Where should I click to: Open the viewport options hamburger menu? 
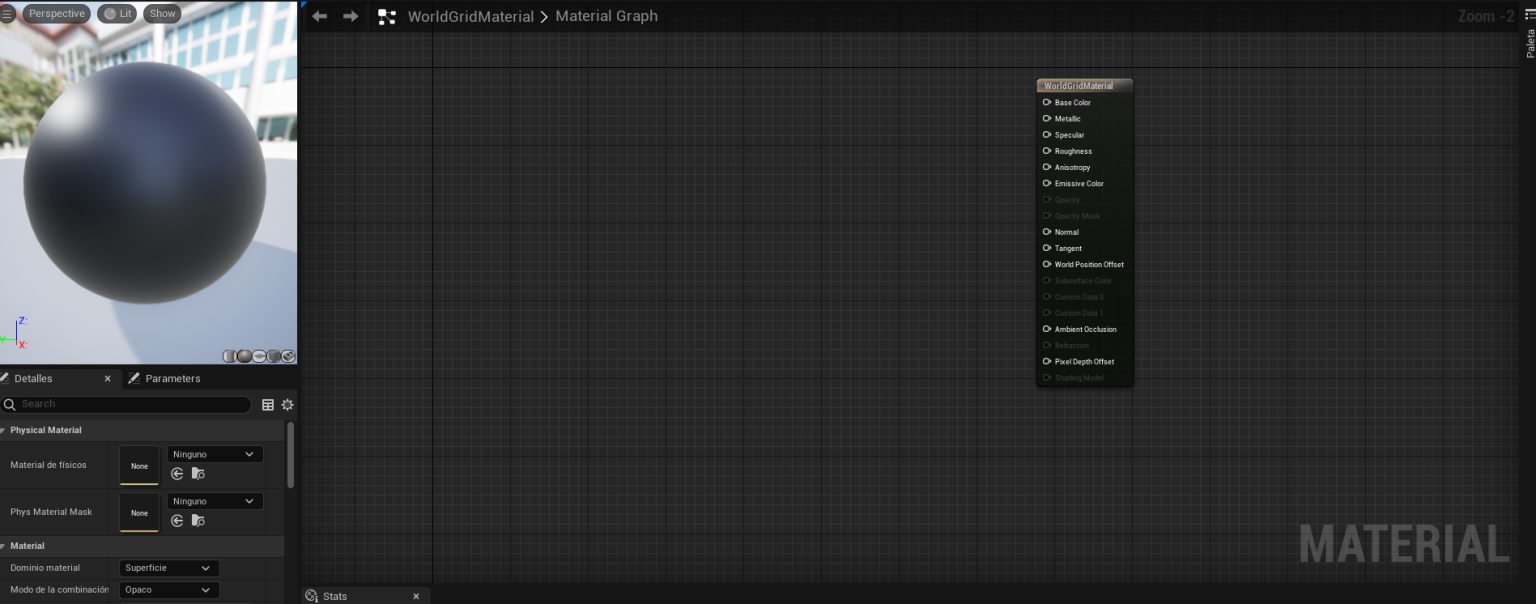[7, 14]
